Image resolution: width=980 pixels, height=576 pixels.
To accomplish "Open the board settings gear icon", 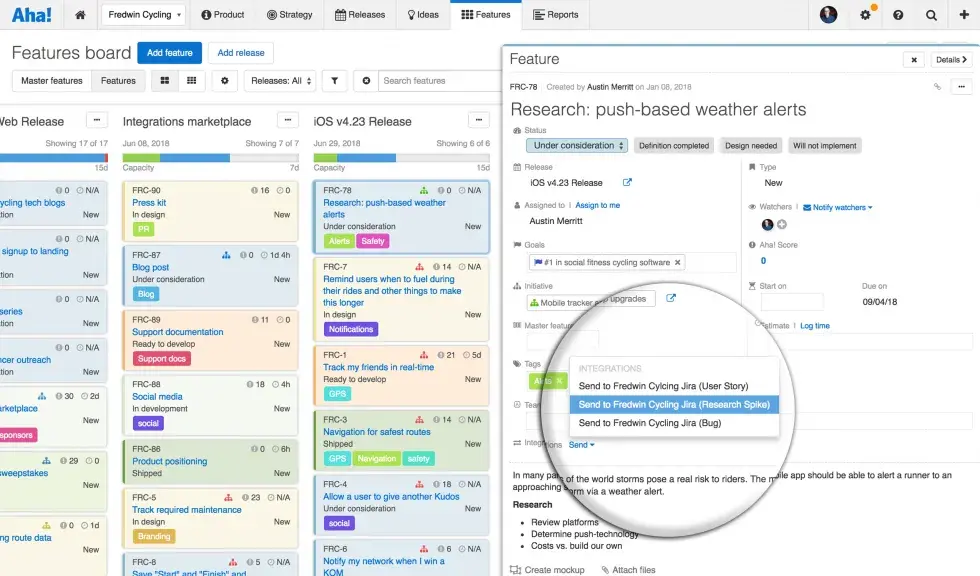I will click(x=225, y=80).
